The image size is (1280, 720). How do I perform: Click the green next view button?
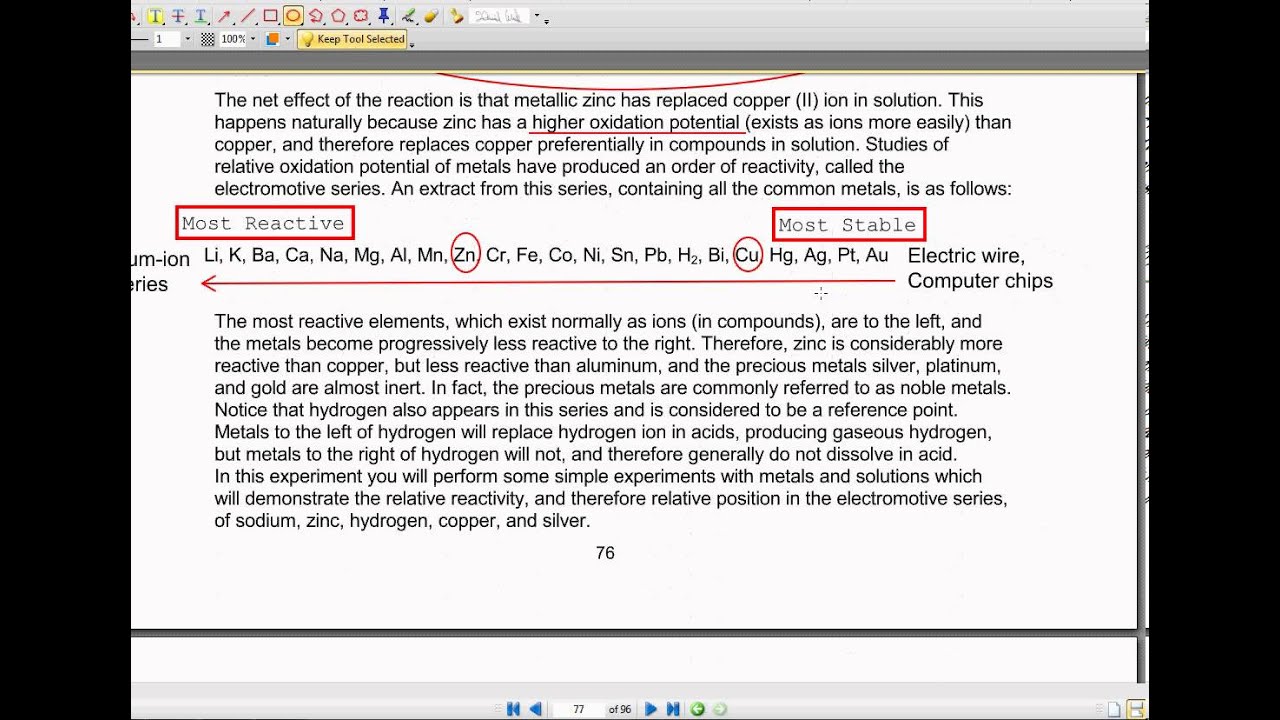click(x=720, y=709)
